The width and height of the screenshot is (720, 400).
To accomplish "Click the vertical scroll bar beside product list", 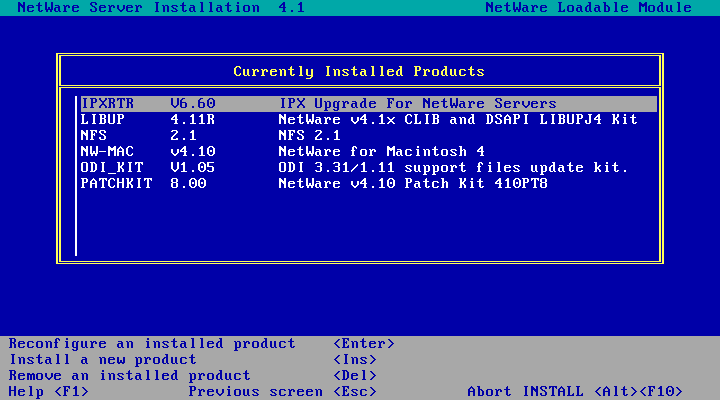I will click(x=76, y=176).
